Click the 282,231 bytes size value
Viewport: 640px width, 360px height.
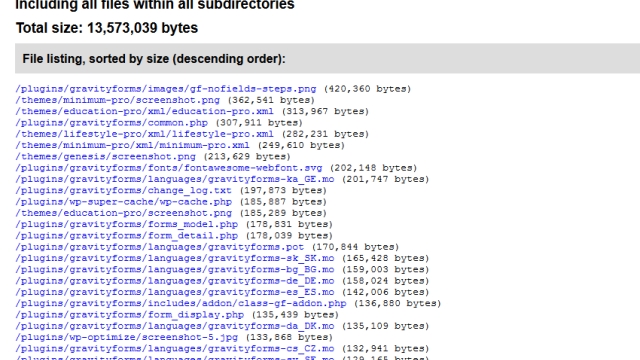coord(325,134)
